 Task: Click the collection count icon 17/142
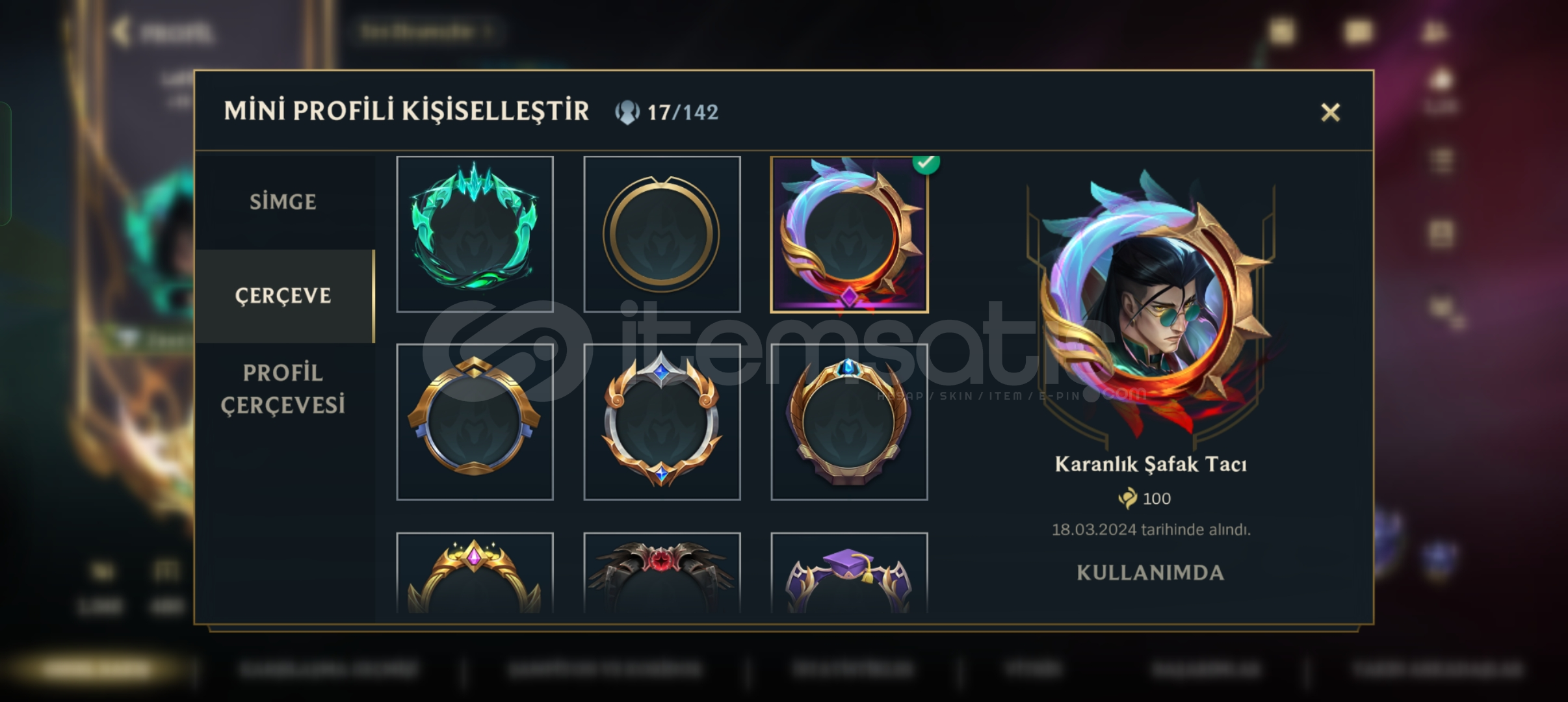[627, 112]
